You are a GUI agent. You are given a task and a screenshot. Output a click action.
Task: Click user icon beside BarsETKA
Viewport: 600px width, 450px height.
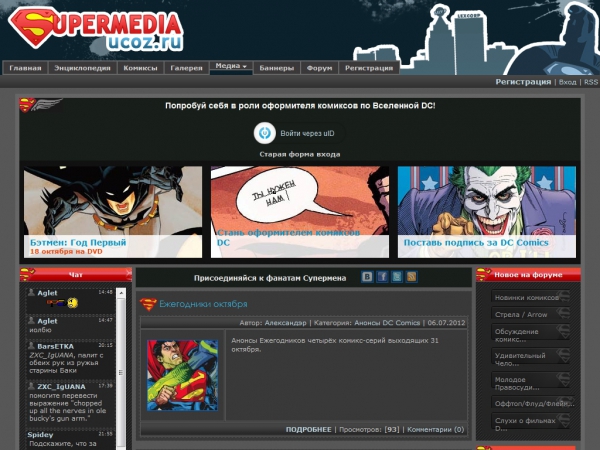[31, 346]
